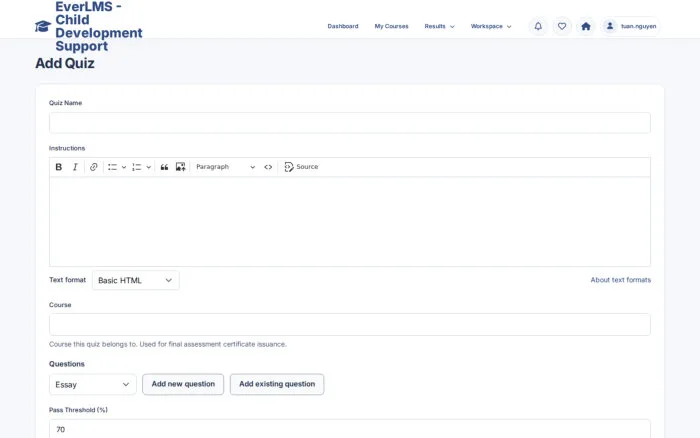Image resolution: width=700 pixels, height=438 pixels.
Task: Open the notifications bell icon
Action: [x=538, y=26]
